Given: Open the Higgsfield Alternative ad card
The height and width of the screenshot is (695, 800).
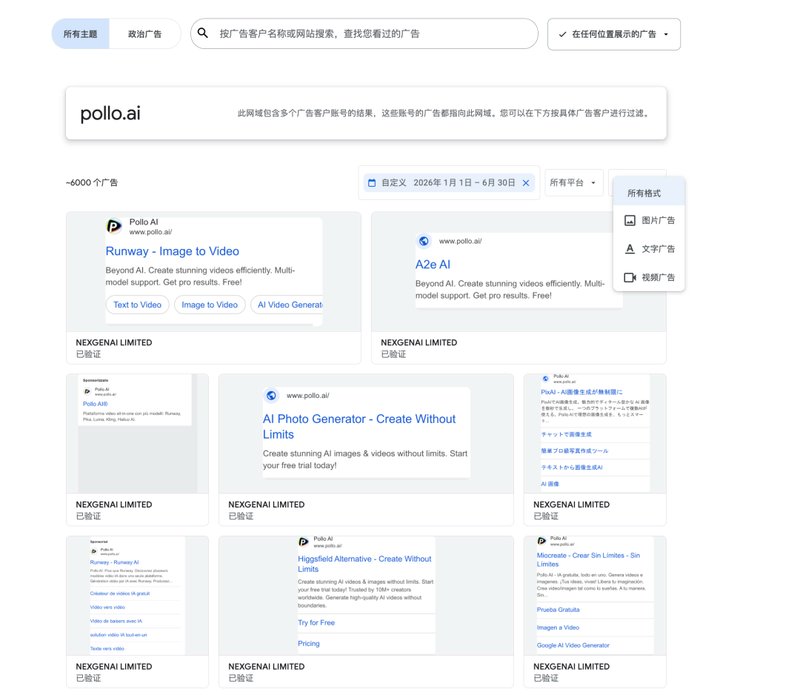Looking at the screenshot, I should 366,611.
